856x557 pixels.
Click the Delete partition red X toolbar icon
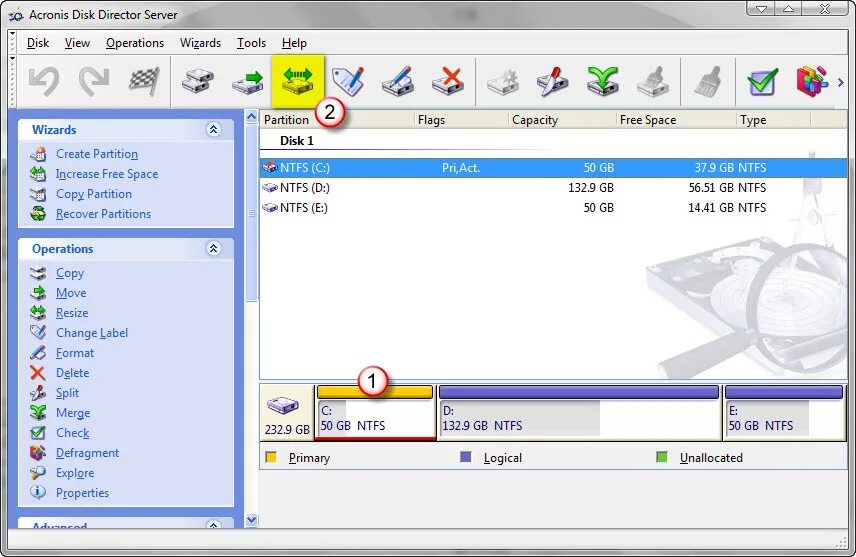click(x=448, y=81)
